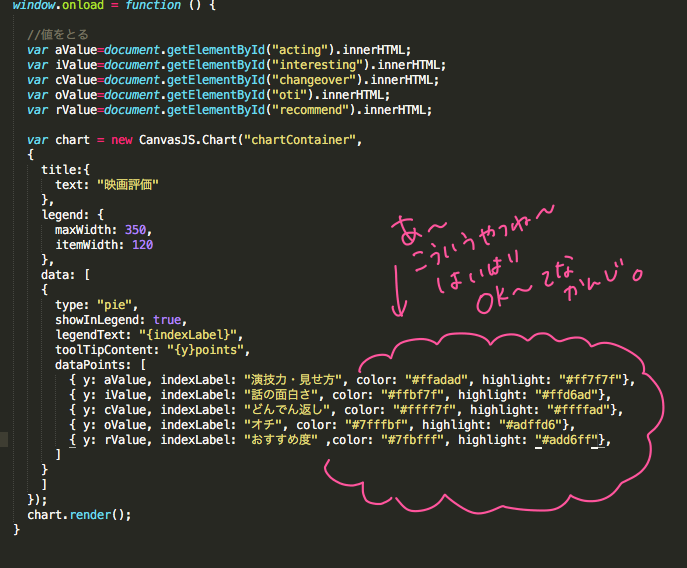Click the "acting" string in the aValue line
Screen dimensions: 687x568
(300, 50)
